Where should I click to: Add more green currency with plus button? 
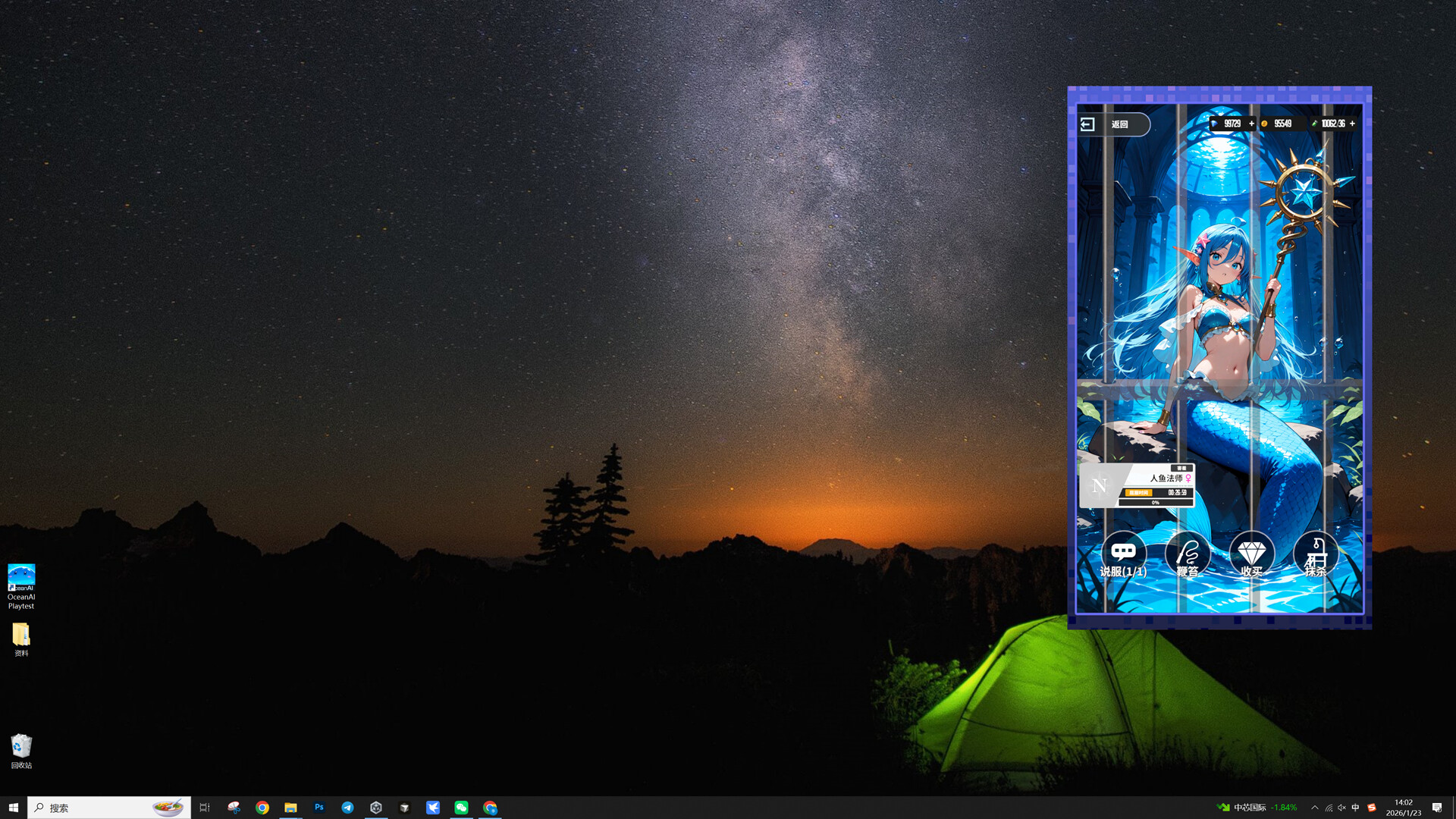1352,124
